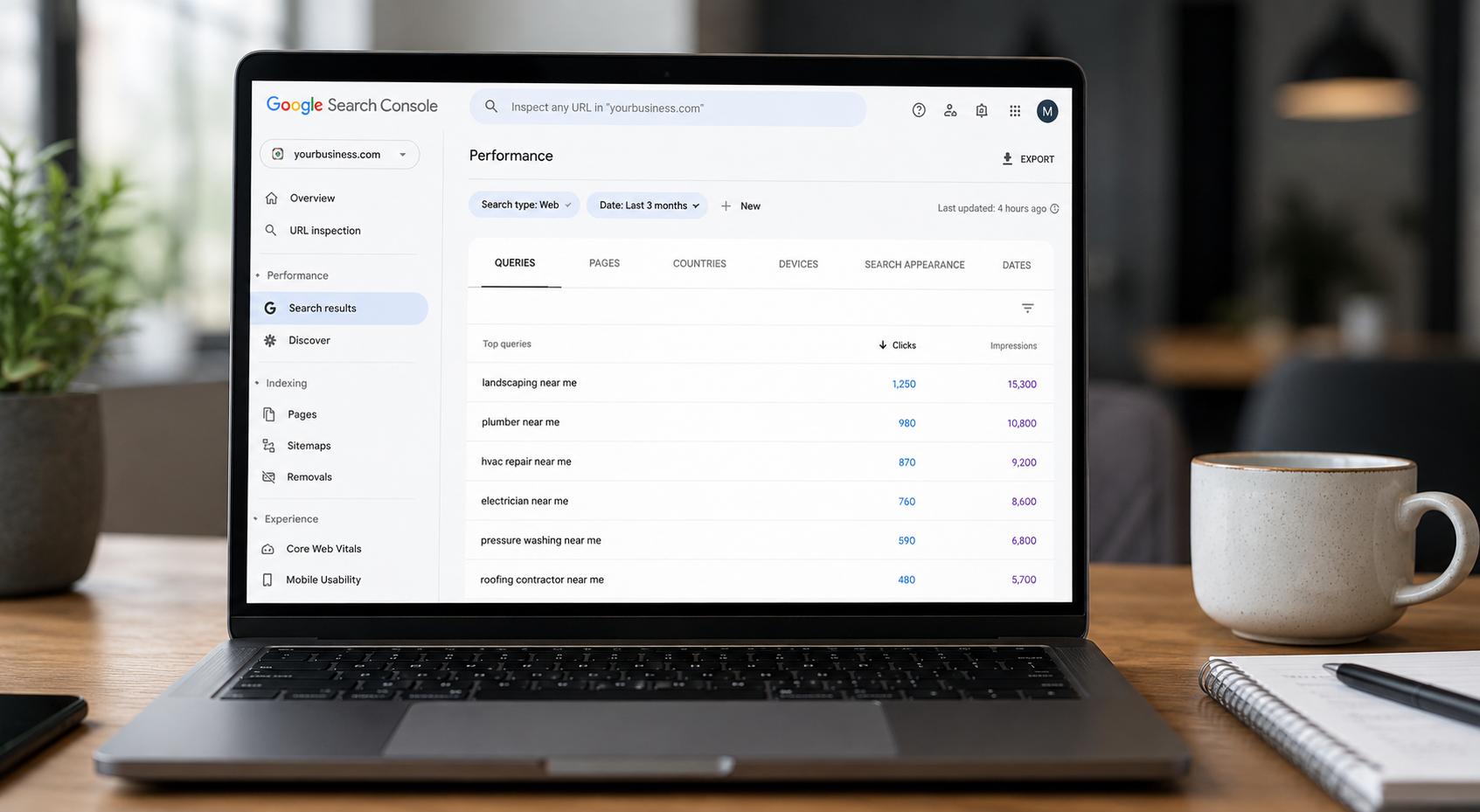This screenshot has width=1480, height=812.
Task: Click the 9,200 impressions value
Action: coord(1024,462)
